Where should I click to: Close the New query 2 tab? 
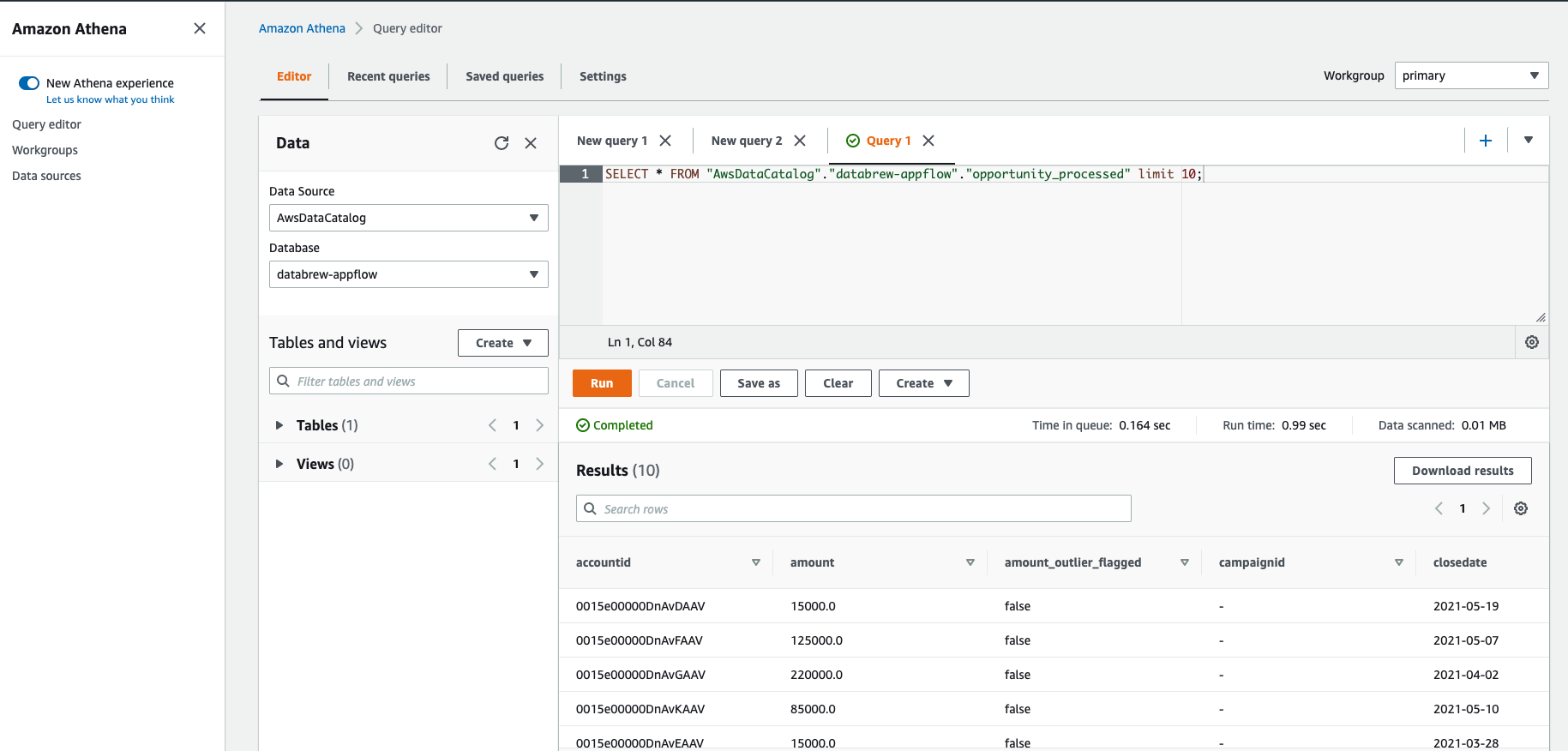(x=800, y=141)
